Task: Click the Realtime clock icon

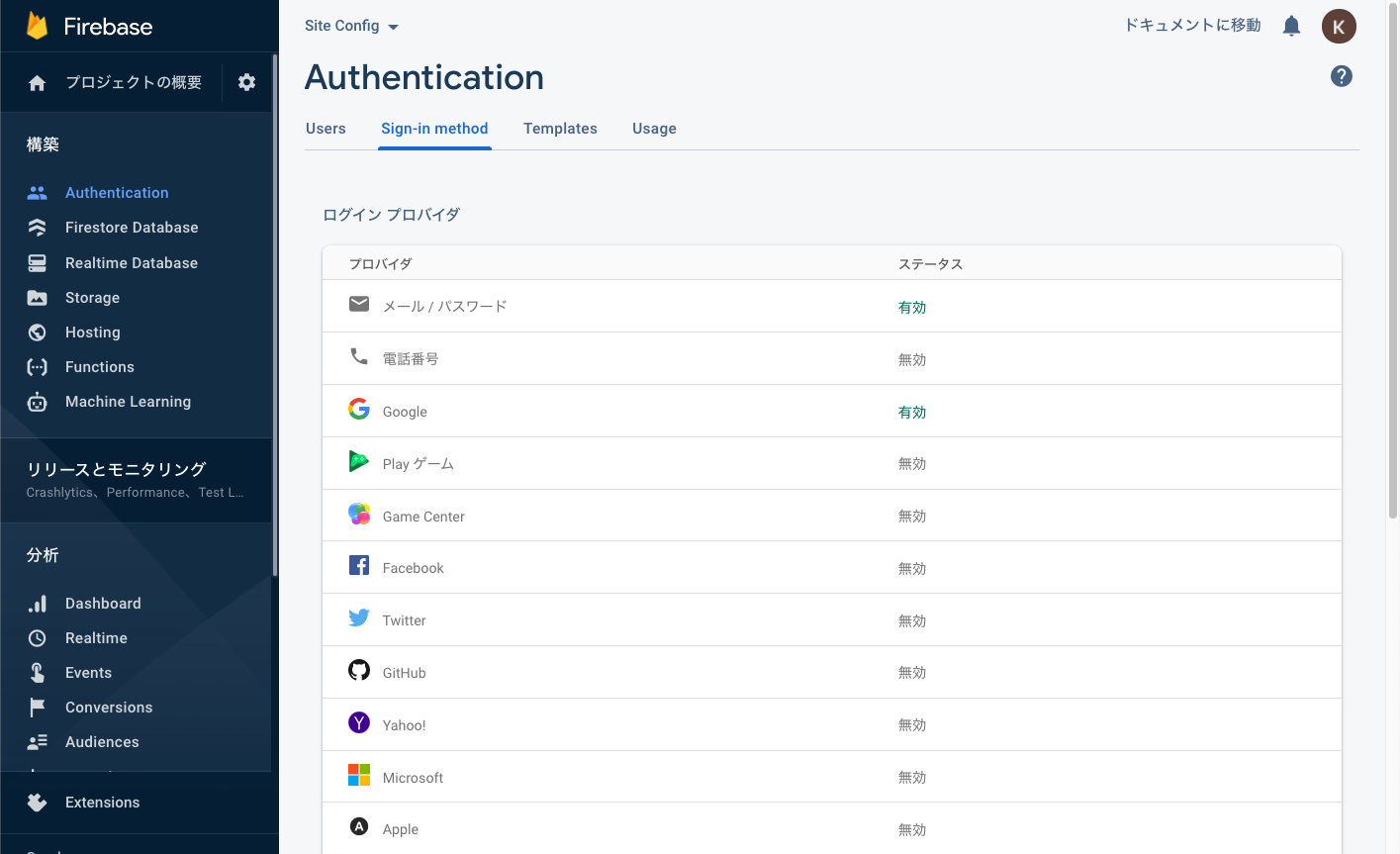Action: [38, 638]
